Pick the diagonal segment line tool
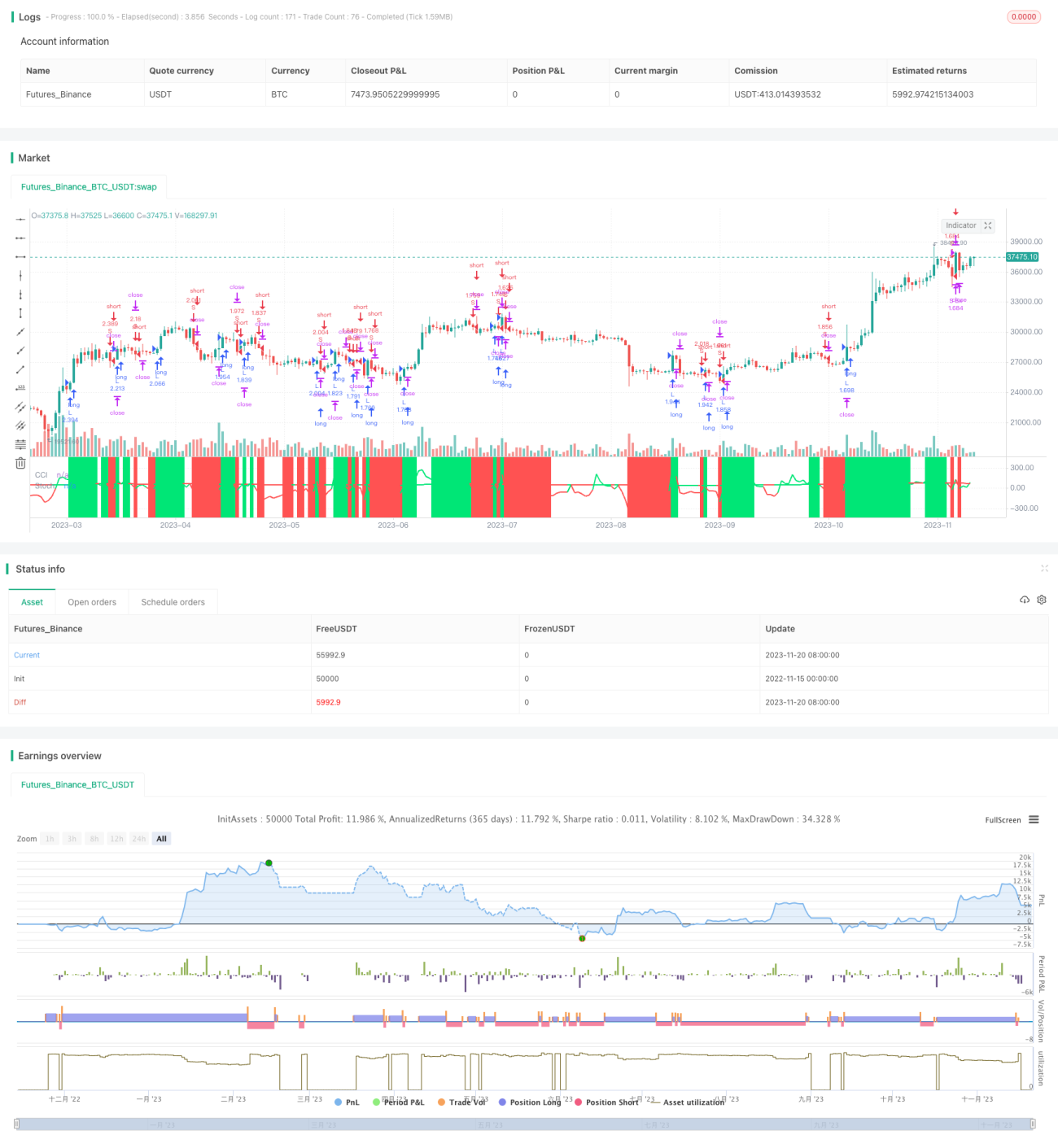1058x1148 pixels. (x=20, y=369)
